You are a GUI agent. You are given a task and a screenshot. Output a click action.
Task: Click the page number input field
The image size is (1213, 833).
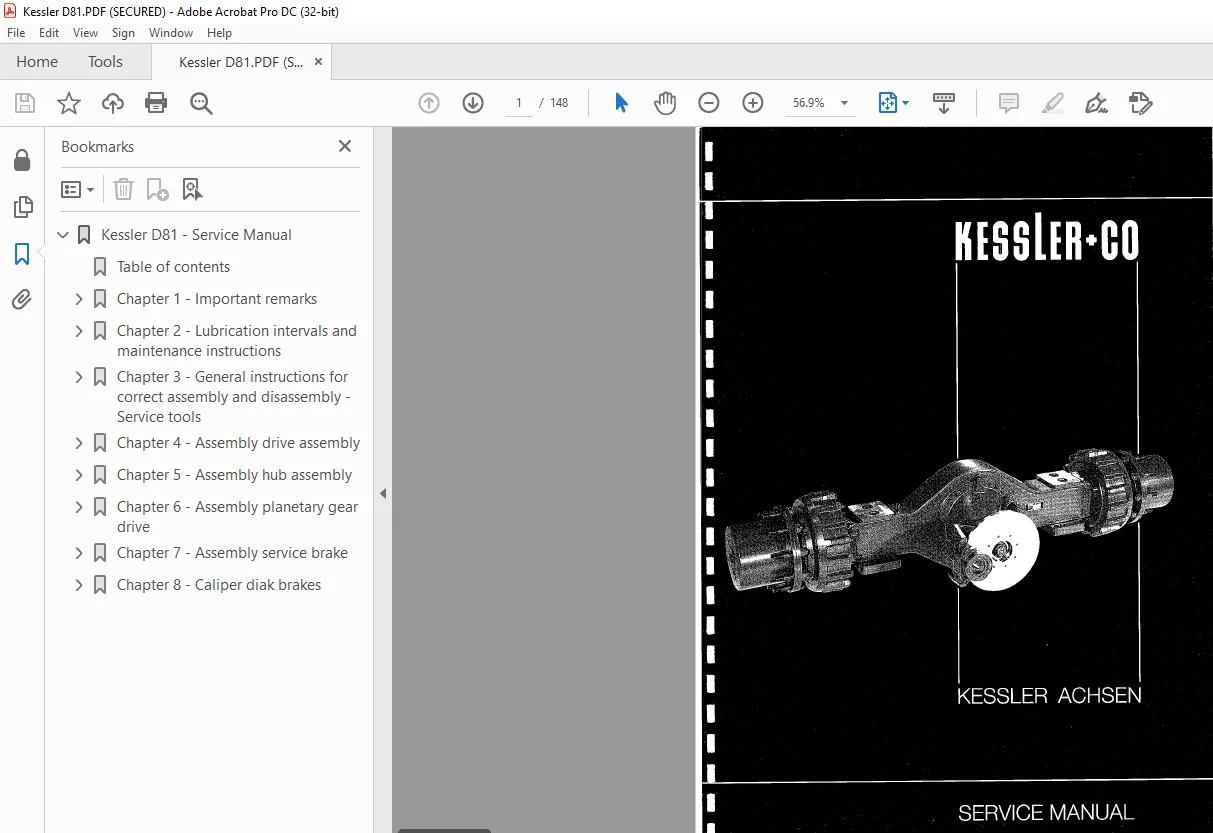coord(518,103)
